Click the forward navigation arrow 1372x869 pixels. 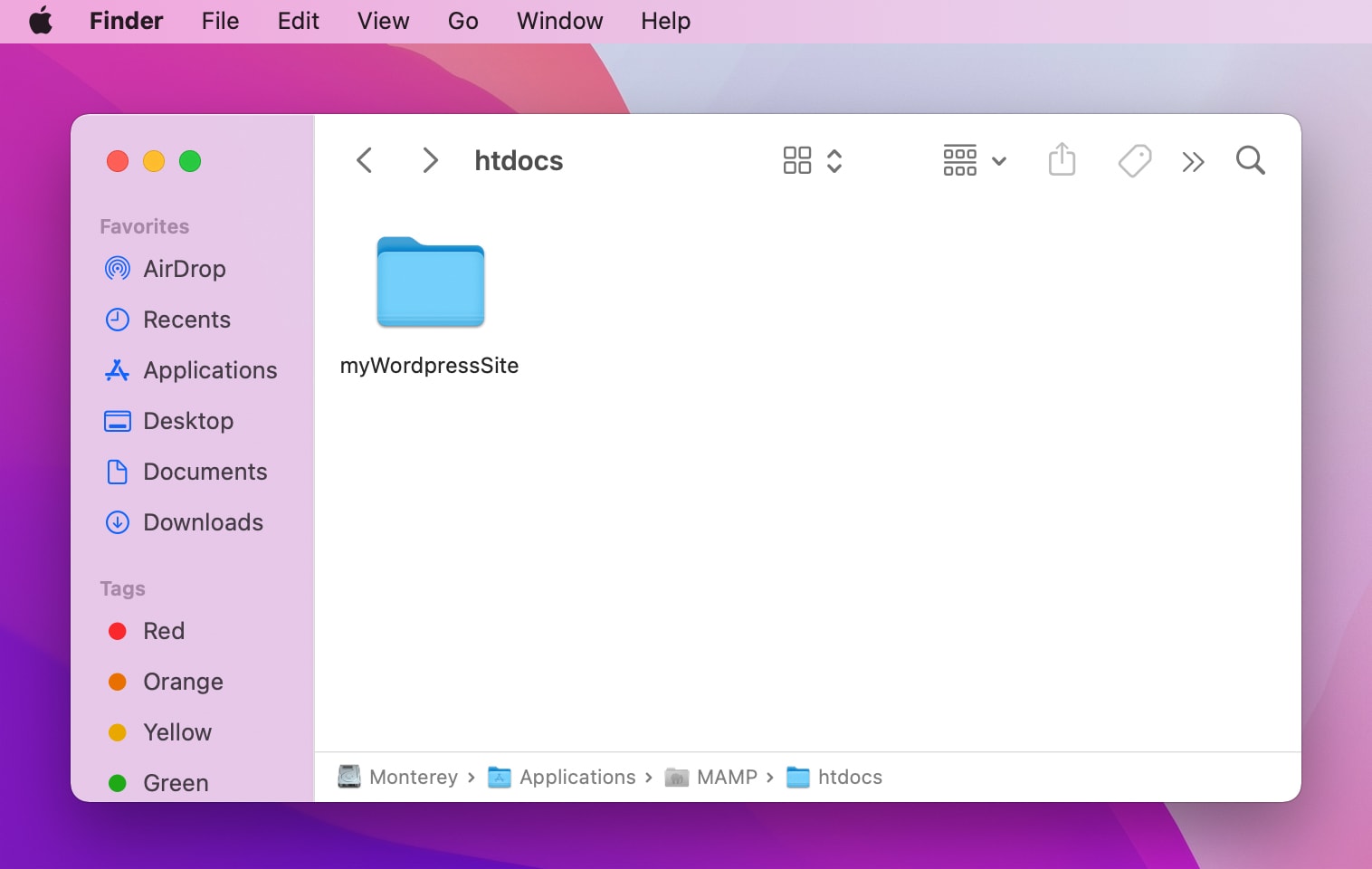[x=429, y=159]
